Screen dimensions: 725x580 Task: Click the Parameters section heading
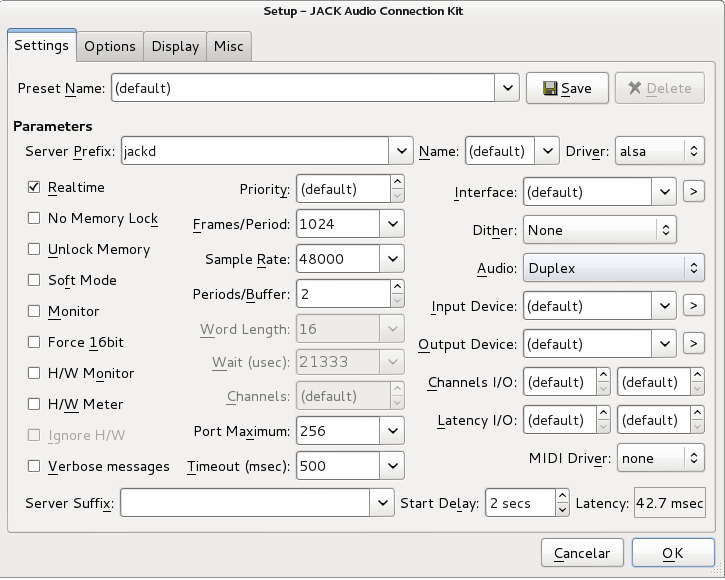pyautogui.click(x=53, y=126)
